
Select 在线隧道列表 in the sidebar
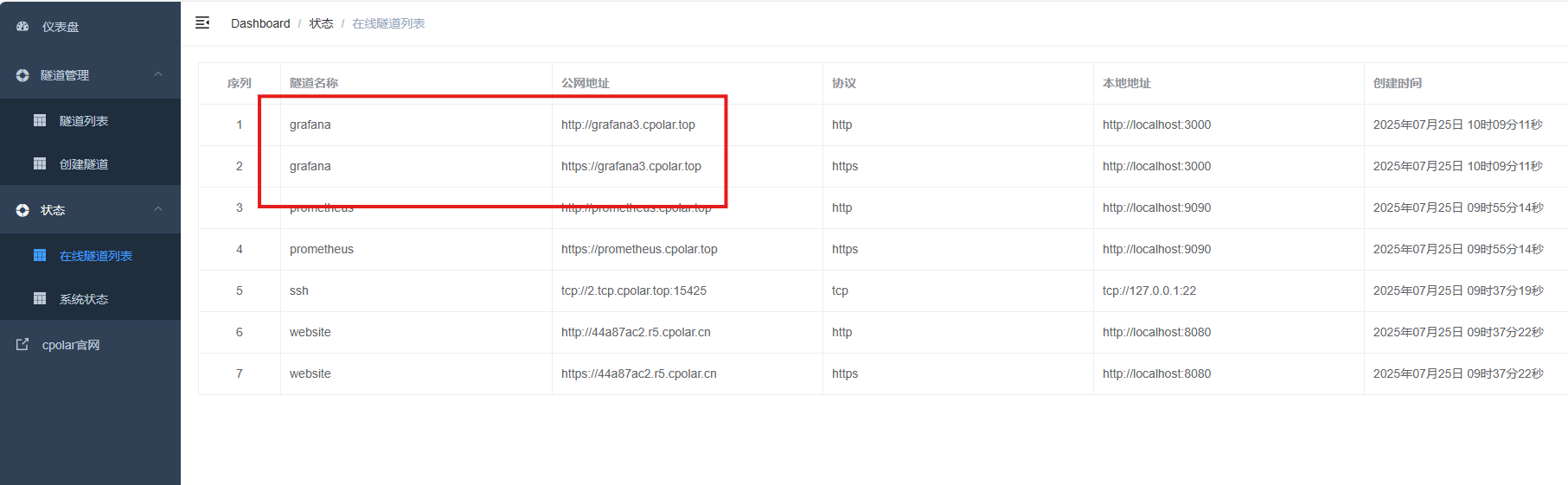(x=95, y=256)
